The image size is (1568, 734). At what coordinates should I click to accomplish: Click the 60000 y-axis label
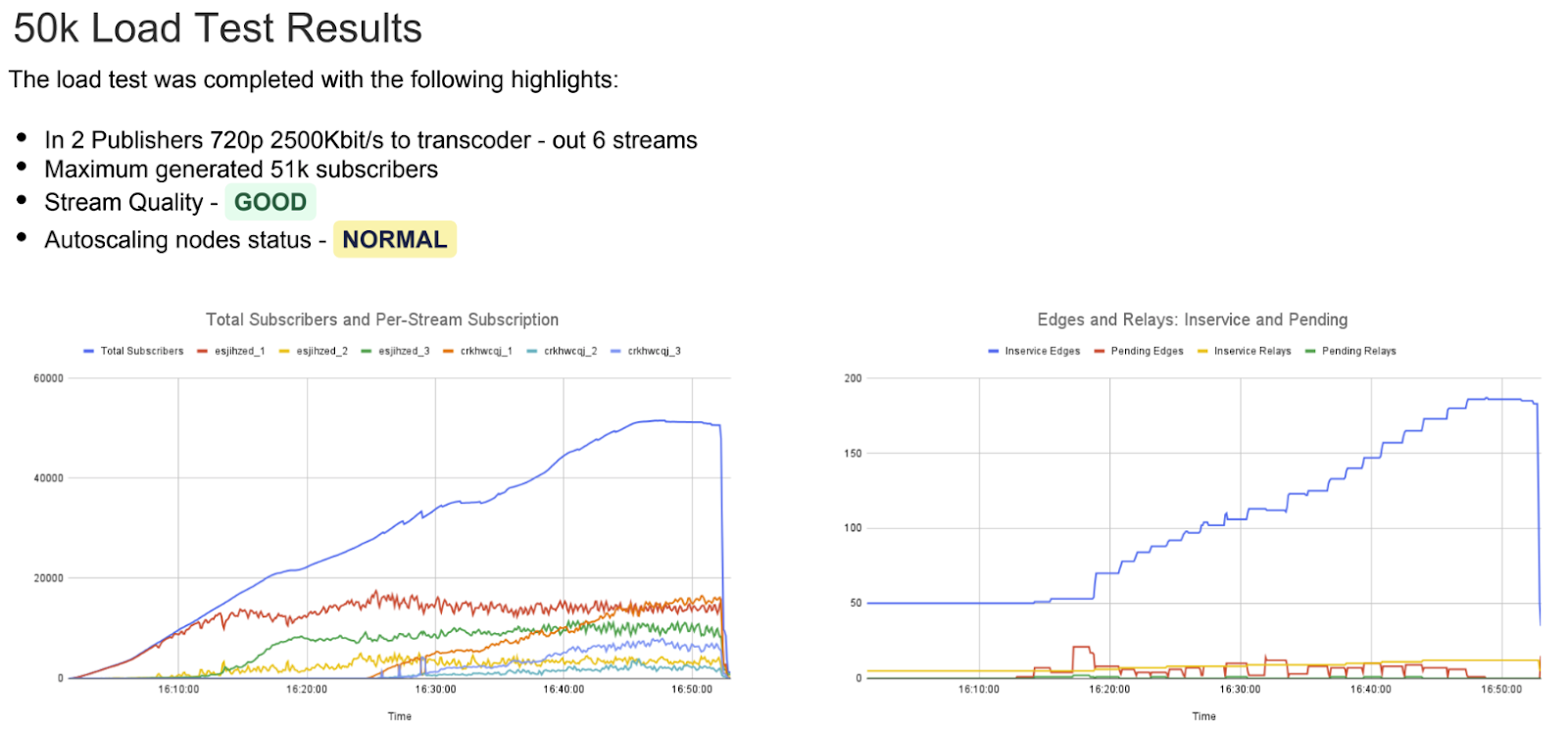pos(48,378)
